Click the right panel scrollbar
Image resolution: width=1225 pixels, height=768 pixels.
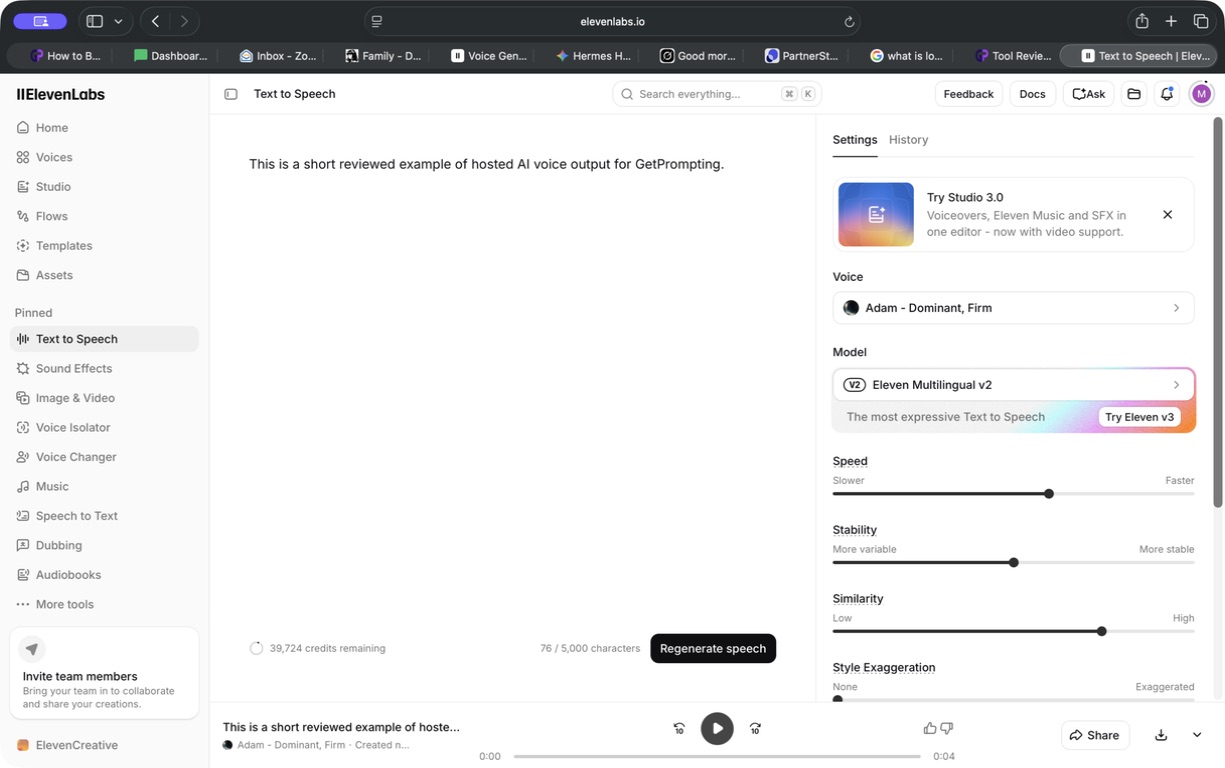[1217, 310]
